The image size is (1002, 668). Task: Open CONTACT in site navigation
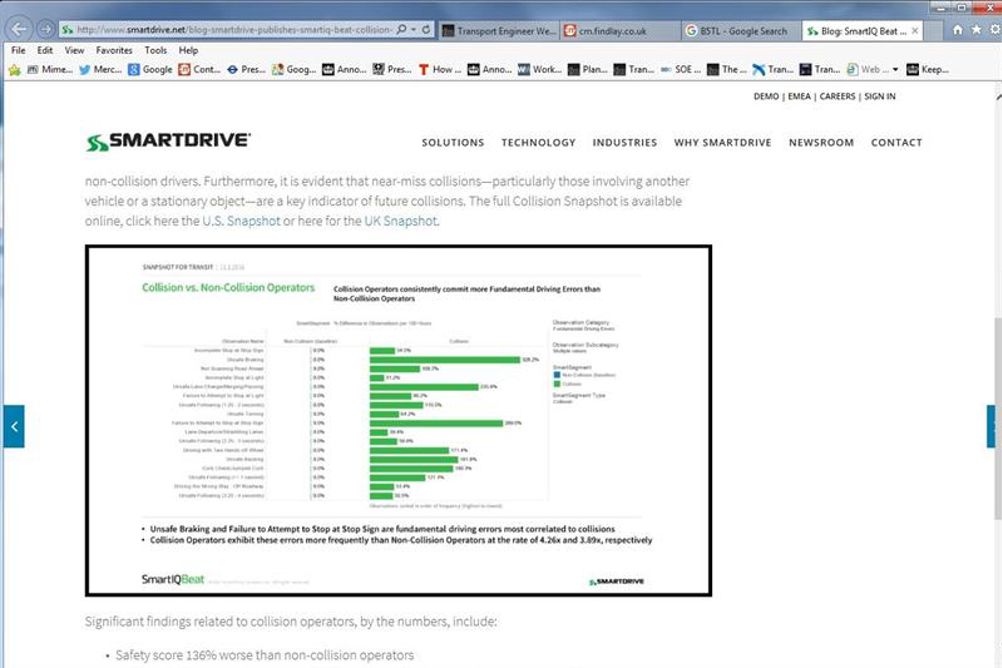click(896, 143)
